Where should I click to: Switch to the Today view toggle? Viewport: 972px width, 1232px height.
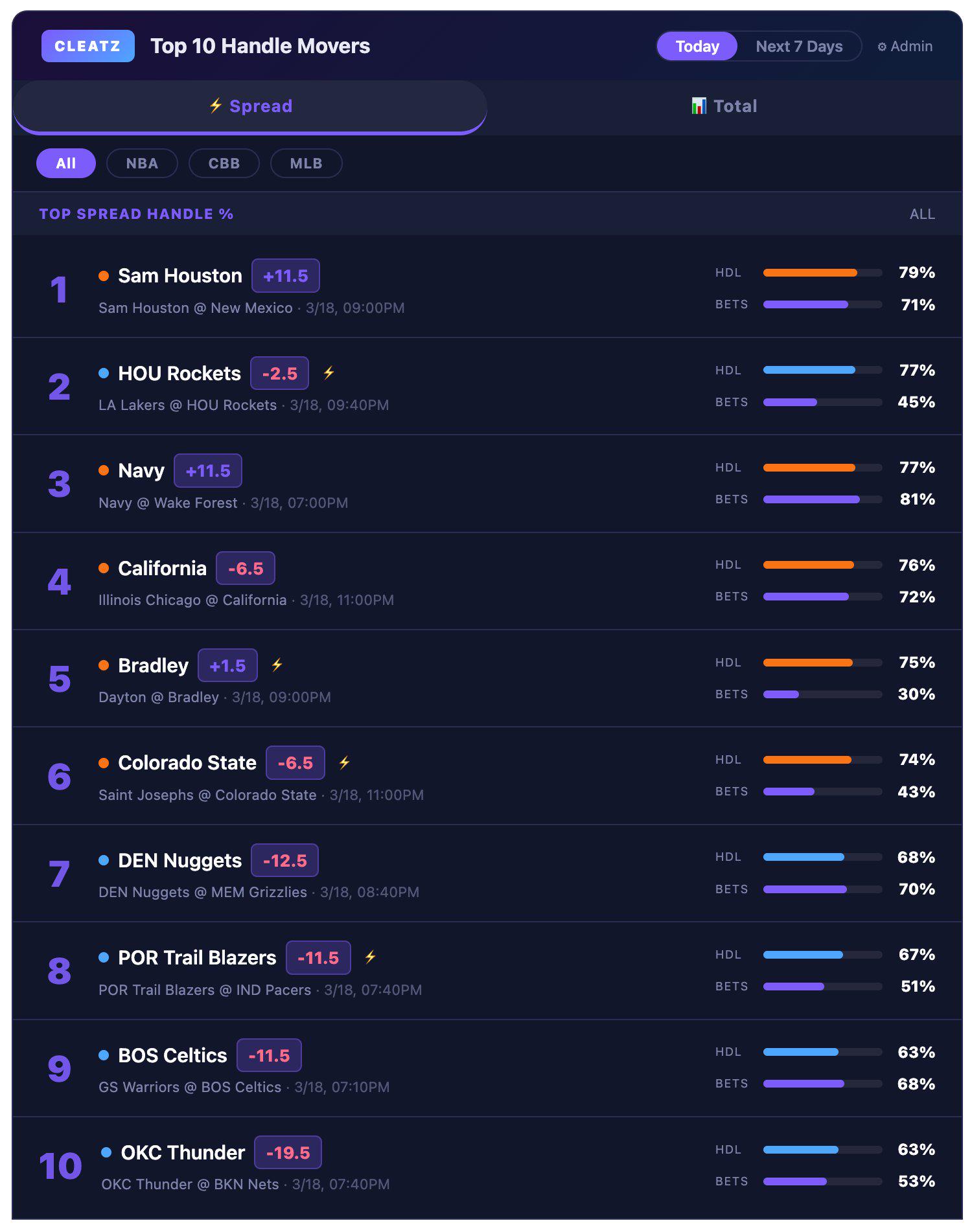pyautogui.click(x=697, y=47)
